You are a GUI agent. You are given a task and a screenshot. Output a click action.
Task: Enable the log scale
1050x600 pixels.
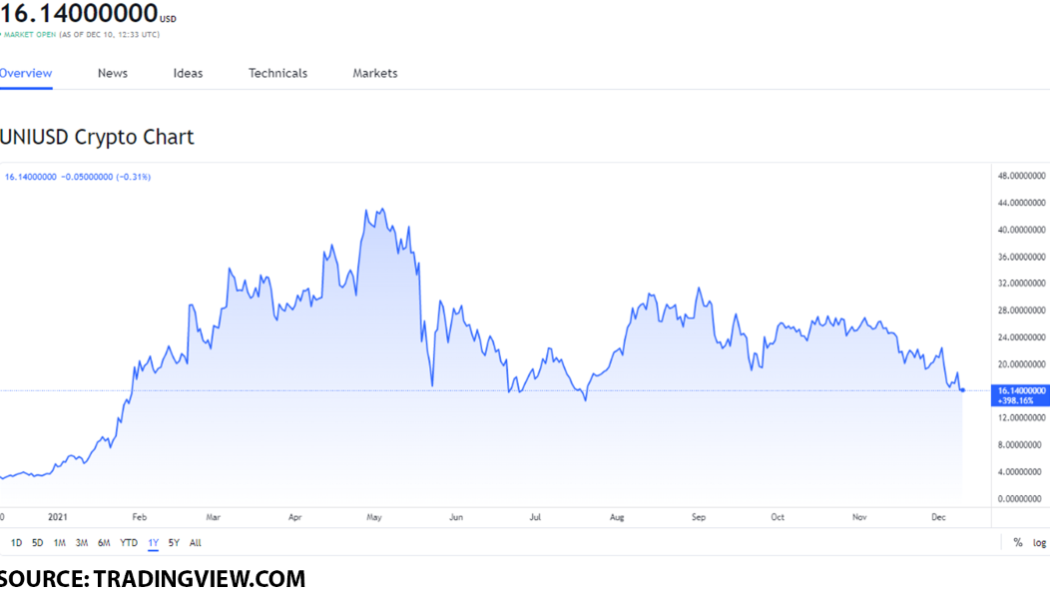click(x=1039, y=542)
